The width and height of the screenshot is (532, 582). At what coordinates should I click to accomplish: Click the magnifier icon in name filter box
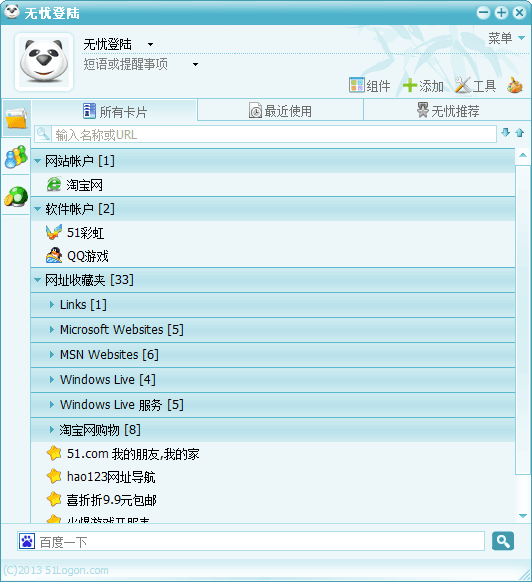coord(43,134)
